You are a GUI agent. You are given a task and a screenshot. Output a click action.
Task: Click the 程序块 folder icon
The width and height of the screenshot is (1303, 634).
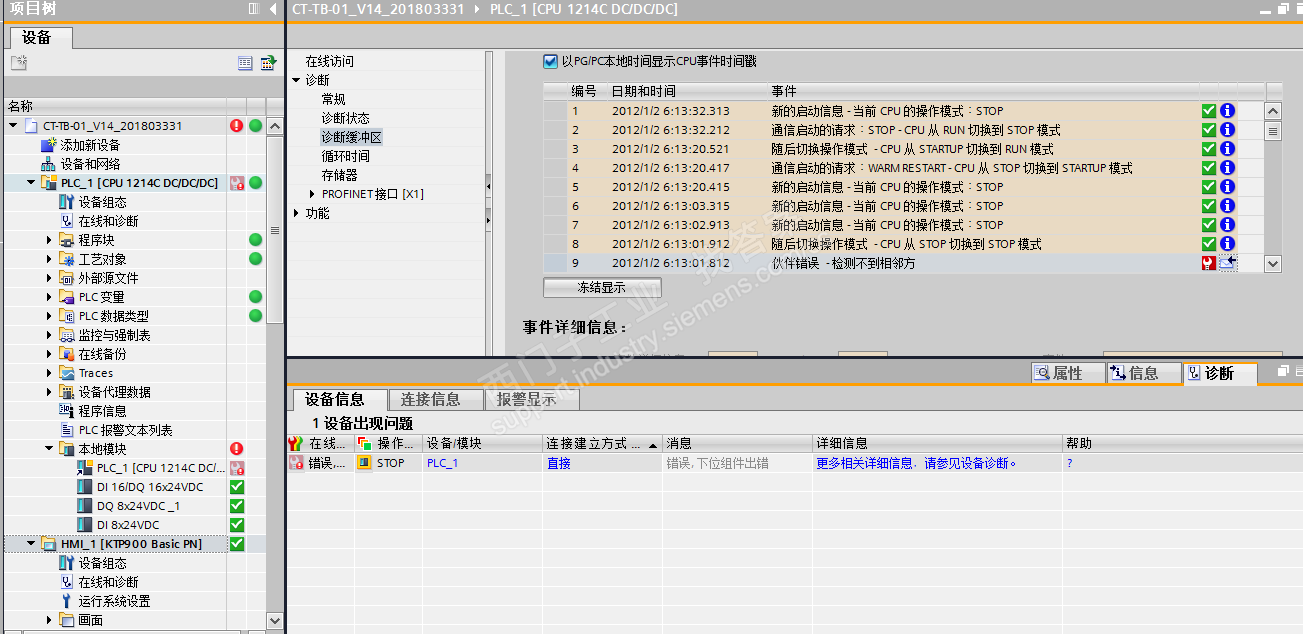(x=66, y=240)
